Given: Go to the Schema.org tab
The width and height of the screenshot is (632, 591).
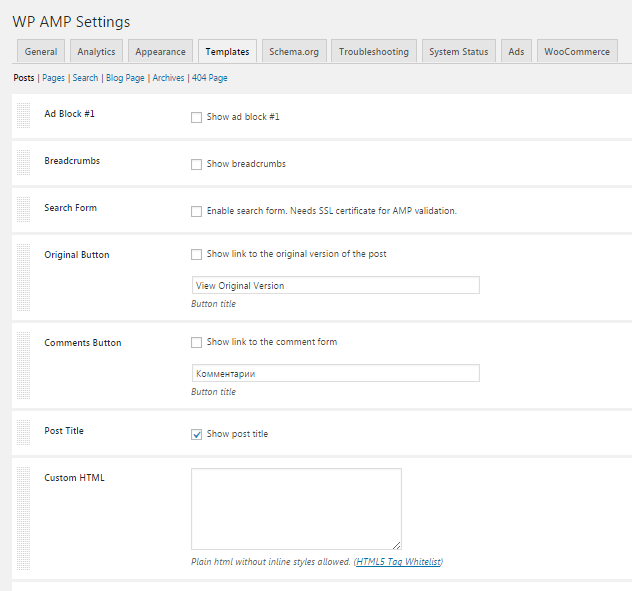Looking at the screenshot, I should (294, 51).
